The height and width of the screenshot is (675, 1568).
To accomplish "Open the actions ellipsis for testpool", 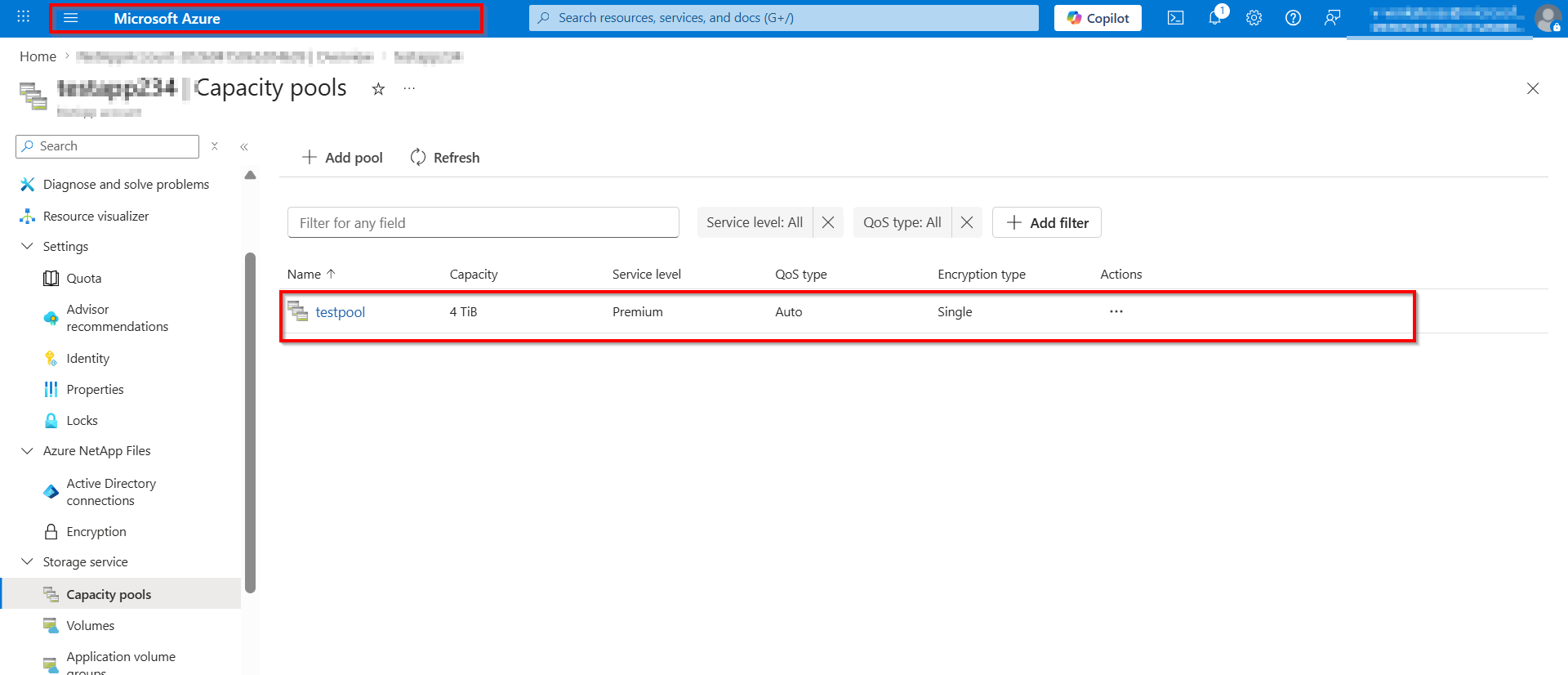I will click(1116, 311).
